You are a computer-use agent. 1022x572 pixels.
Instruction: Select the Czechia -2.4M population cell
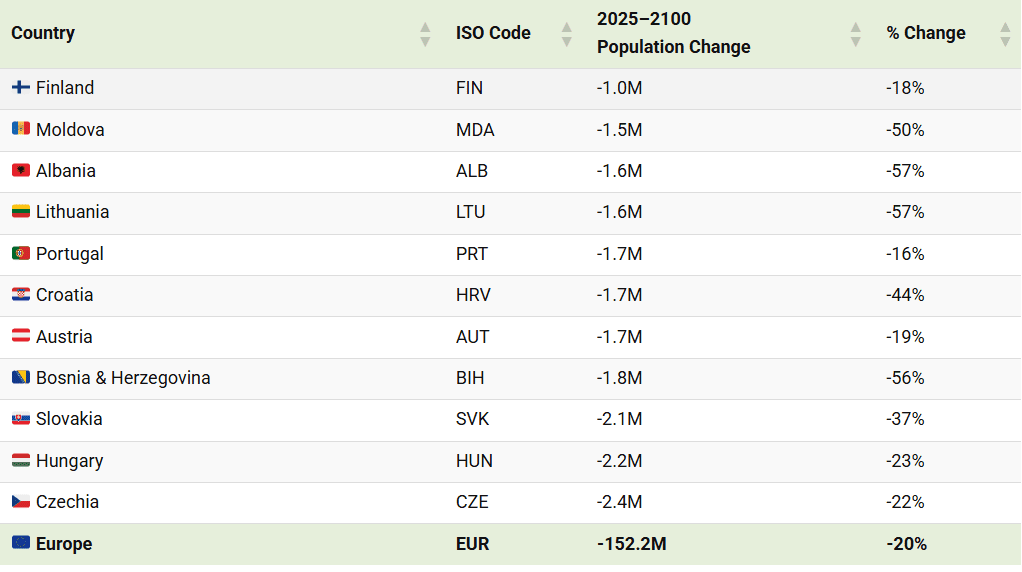[x=619, y=502]
